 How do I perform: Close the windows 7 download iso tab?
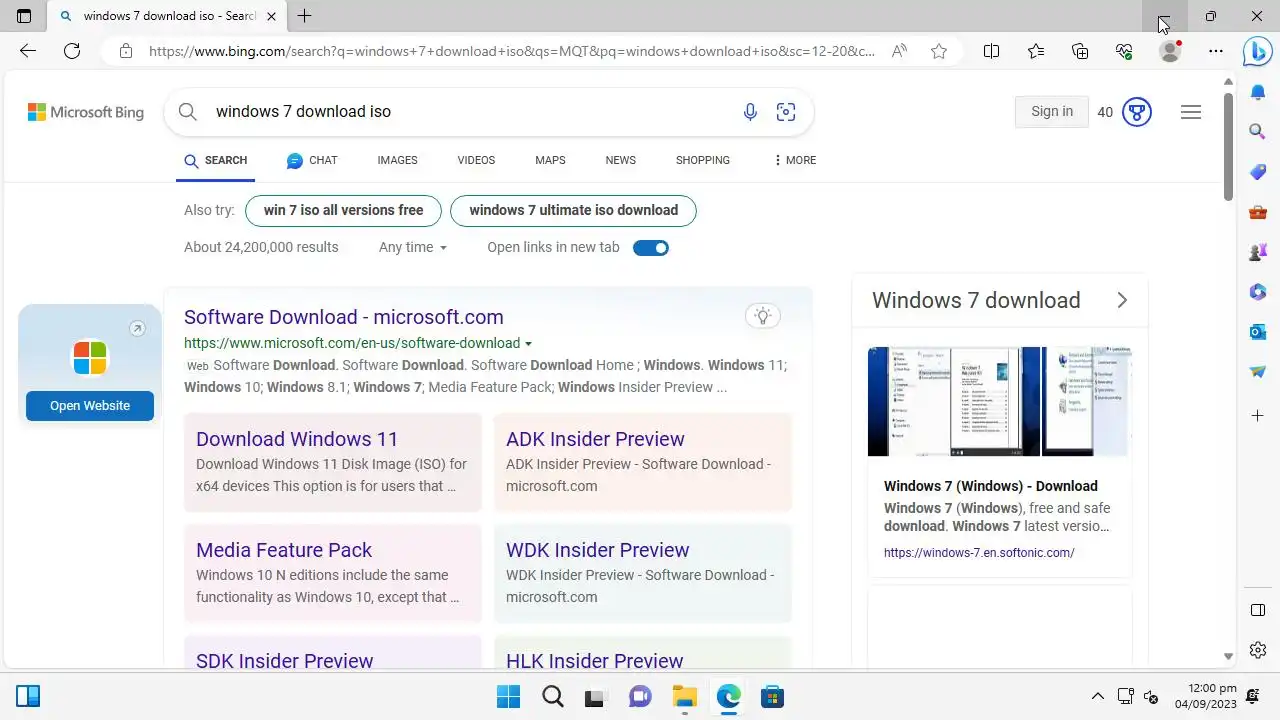tap(271, 16)
